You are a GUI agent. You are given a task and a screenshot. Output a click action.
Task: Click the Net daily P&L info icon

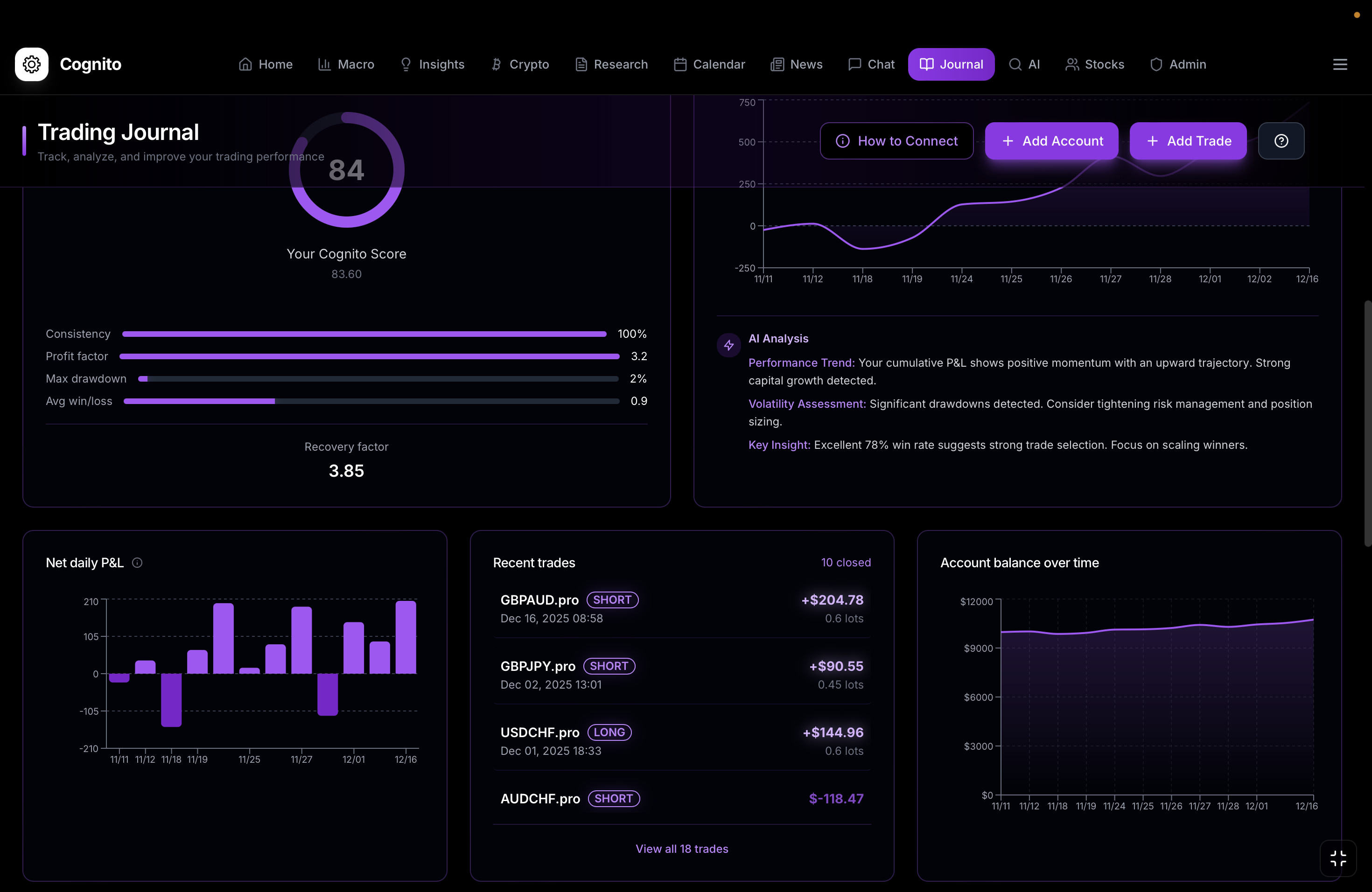(x=137, y=562)
